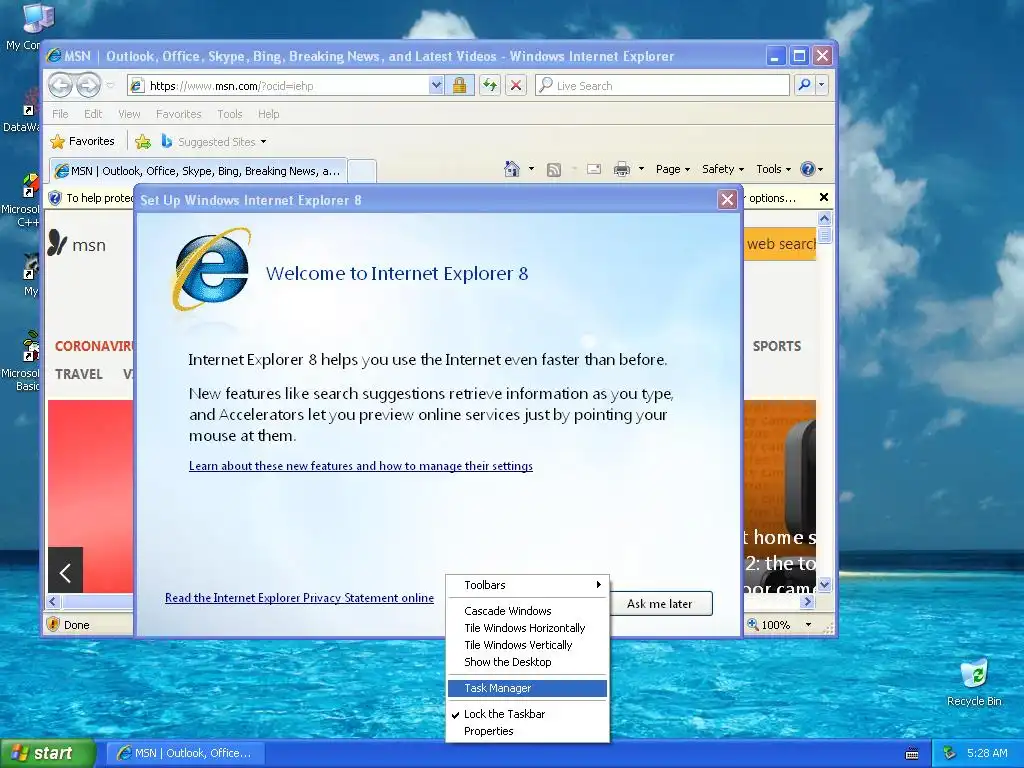
Task: Click horizontal scrollbar left arrow
Action: pos(54,602)
